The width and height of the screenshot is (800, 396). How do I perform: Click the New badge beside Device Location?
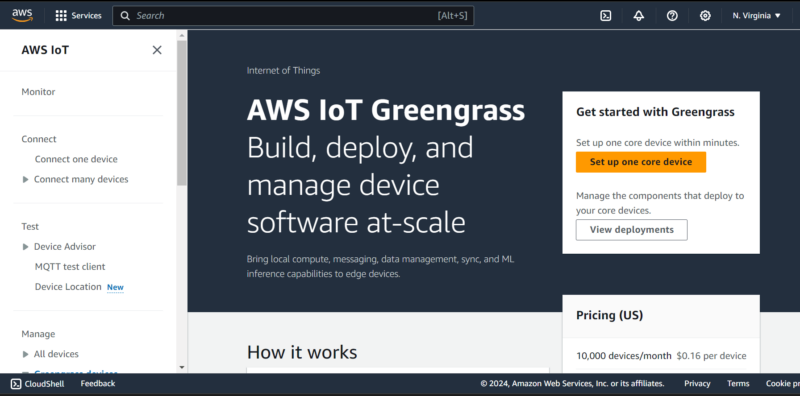115,287
